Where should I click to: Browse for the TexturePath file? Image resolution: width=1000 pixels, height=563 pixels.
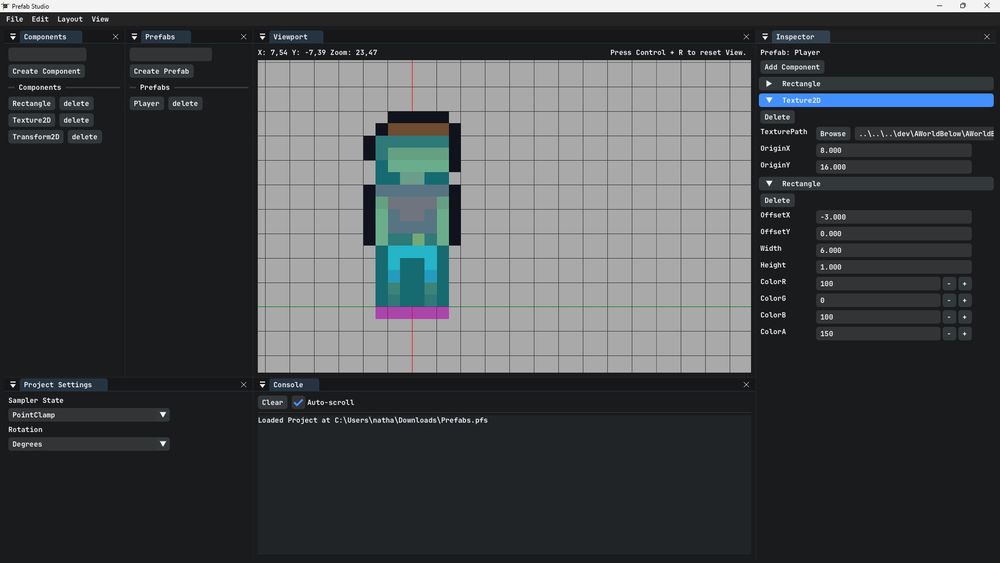point(833,134)
